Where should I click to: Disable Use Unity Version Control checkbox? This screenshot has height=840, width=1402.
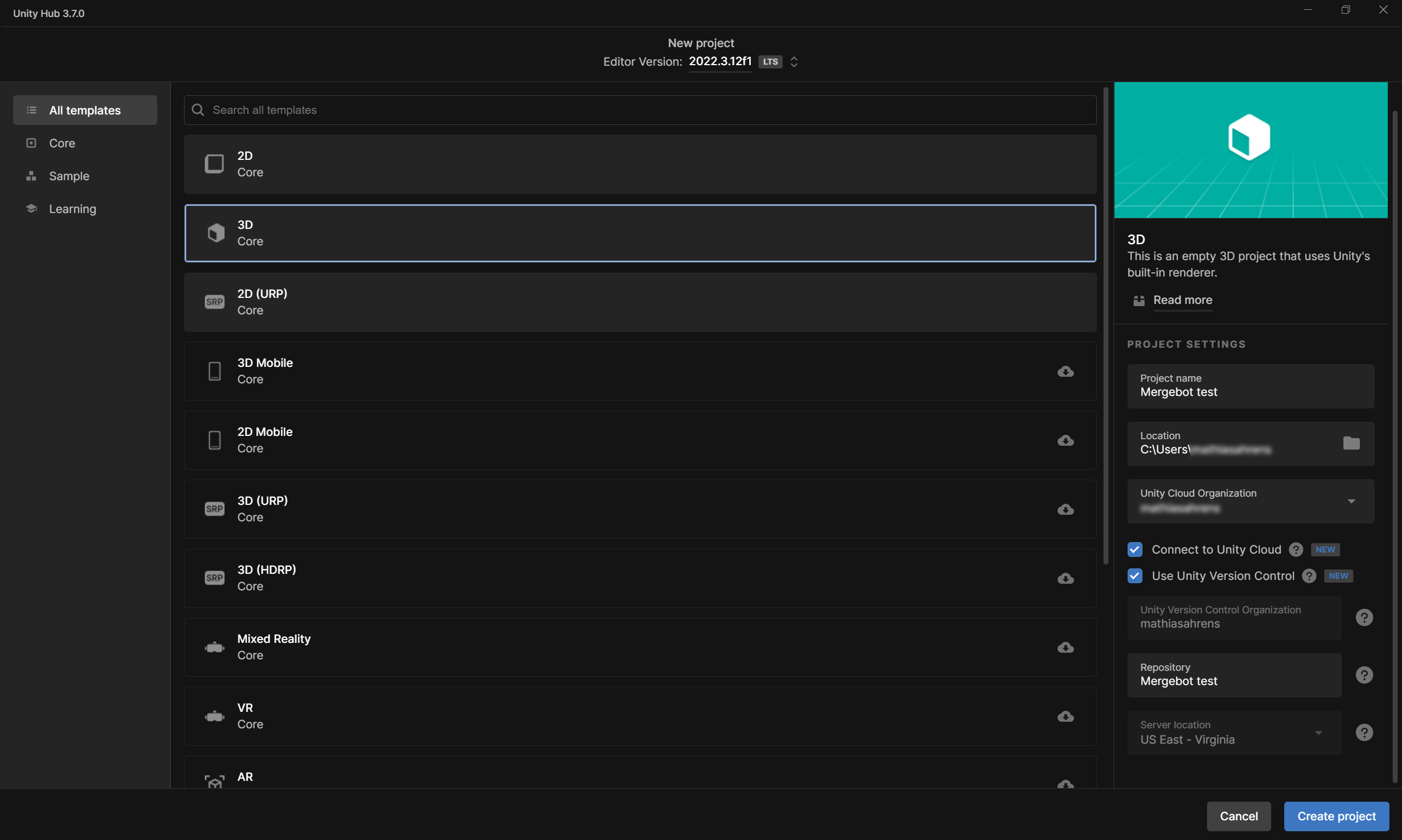1134,576
